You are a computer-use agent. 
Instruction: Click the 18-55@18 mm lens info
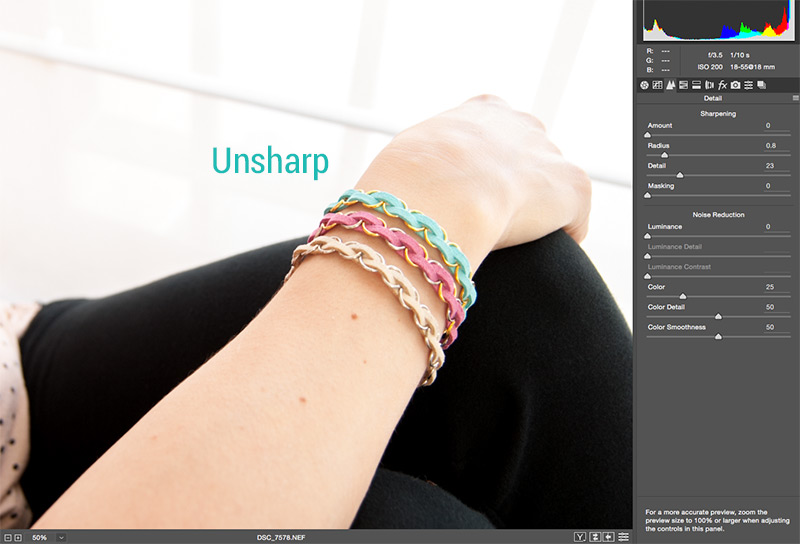[x=753, y=67]
